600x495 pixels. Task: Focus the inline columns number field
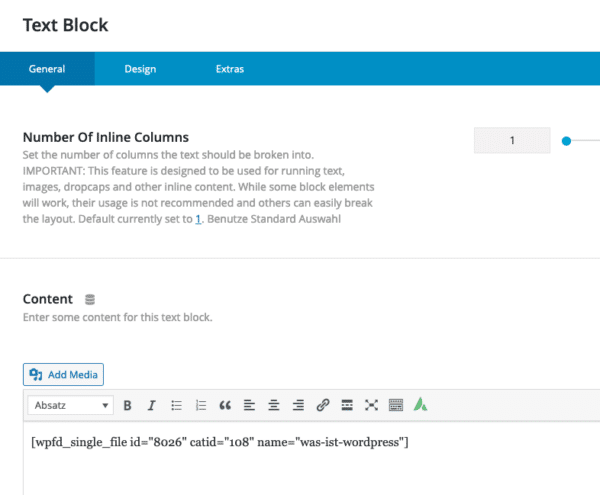point(512,140)
